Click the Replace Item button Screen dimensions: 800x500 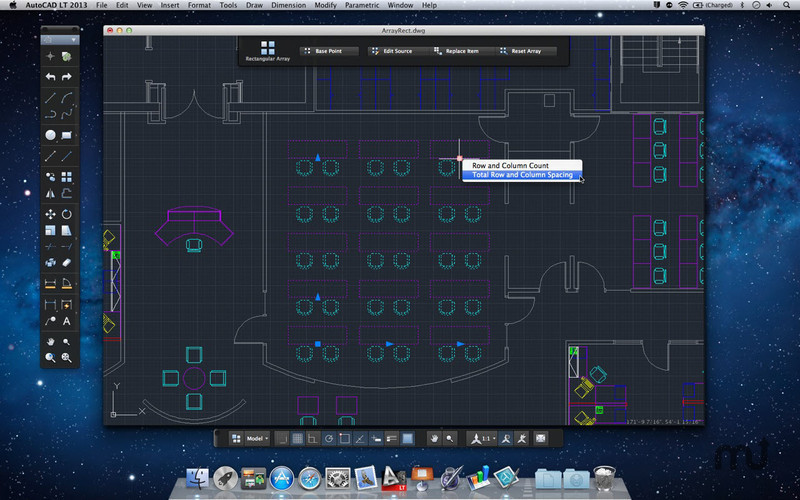click(x=457, y=51)
